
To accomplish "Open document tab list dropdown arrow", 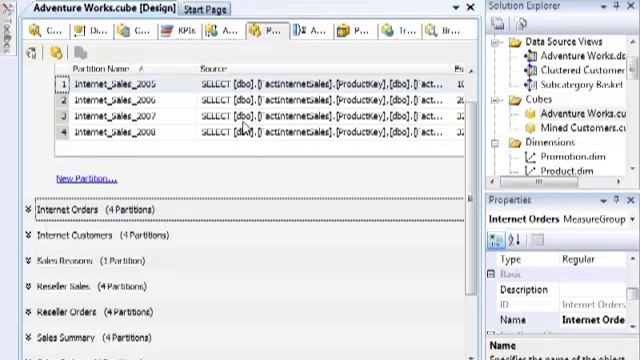I will [456, 7].
